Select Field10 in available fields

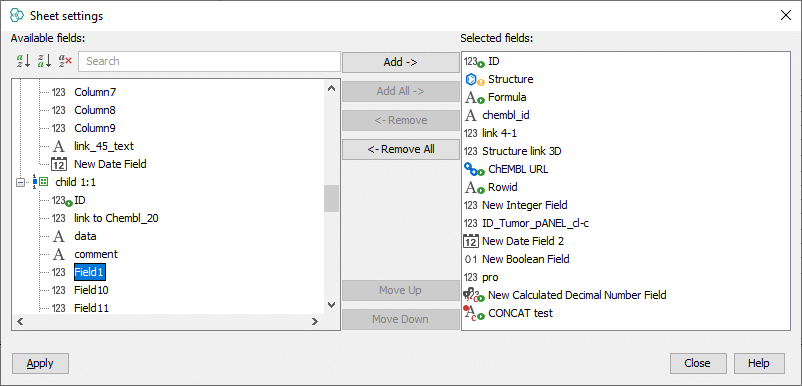coord(91,290)
